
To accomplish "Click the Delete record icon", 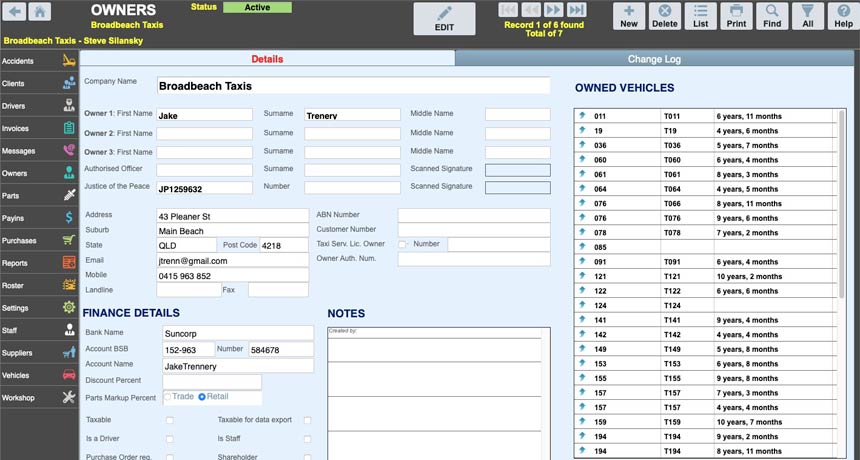I will point(664,16).
